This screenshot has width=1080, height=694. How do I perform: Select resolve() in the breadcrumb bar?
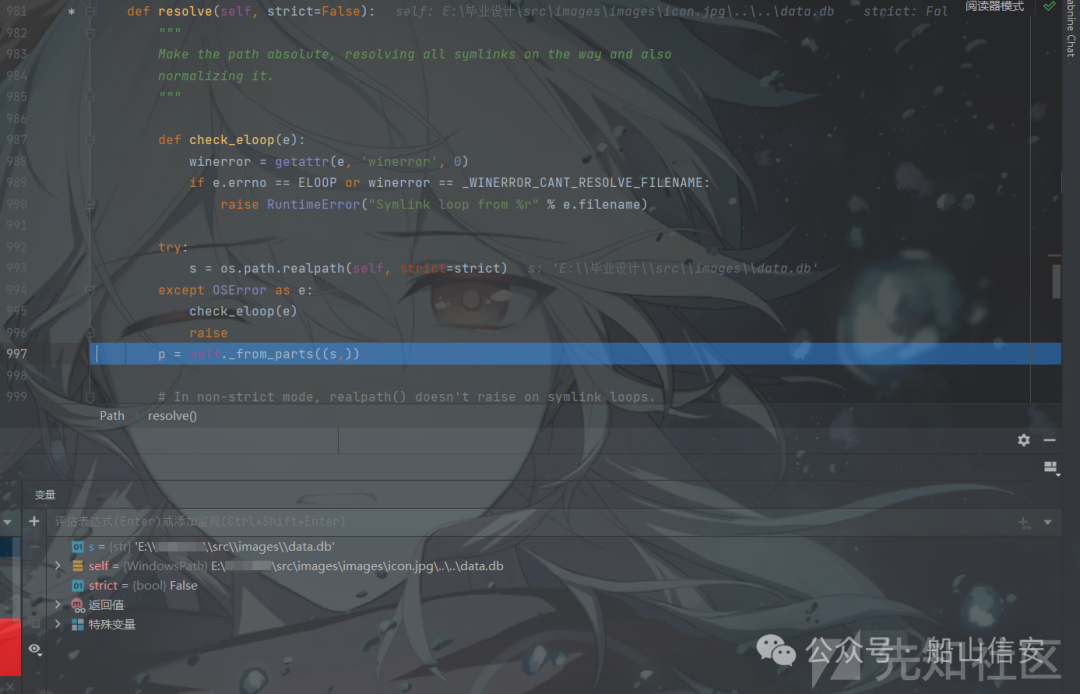pyautogui.click(x=172, y=415)
